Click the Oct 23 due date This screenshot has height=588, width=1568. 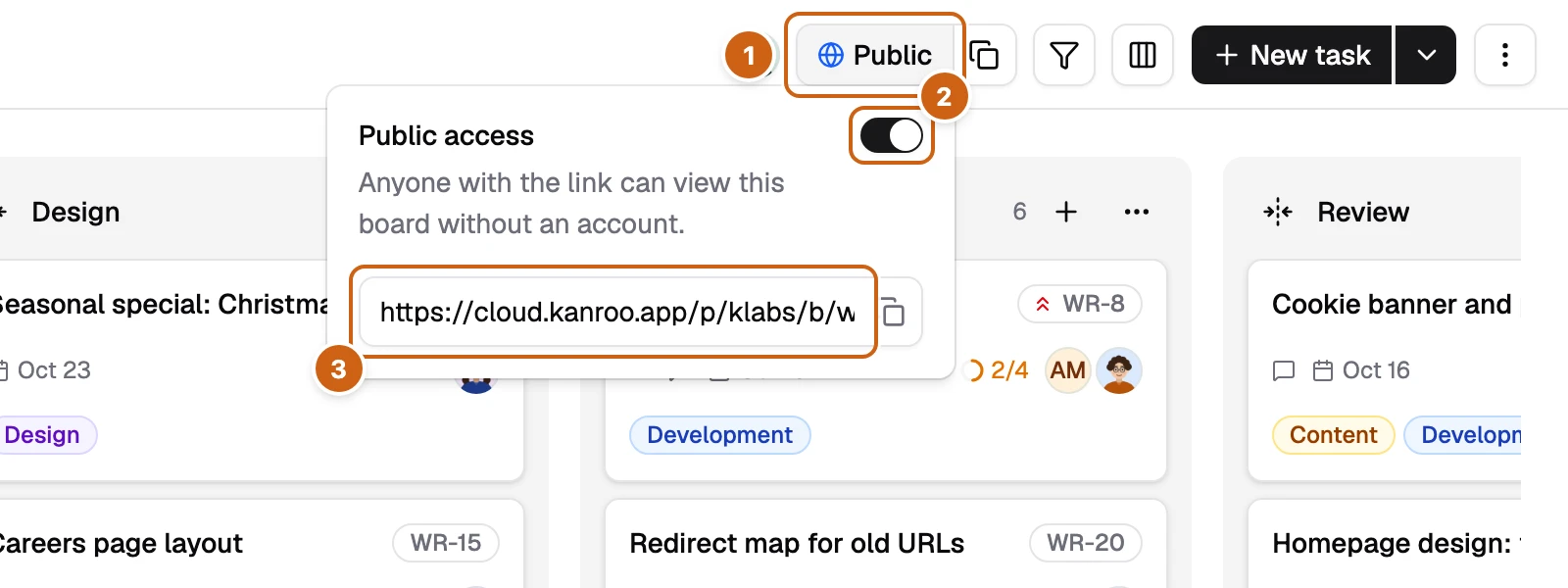tap(46, 370)
